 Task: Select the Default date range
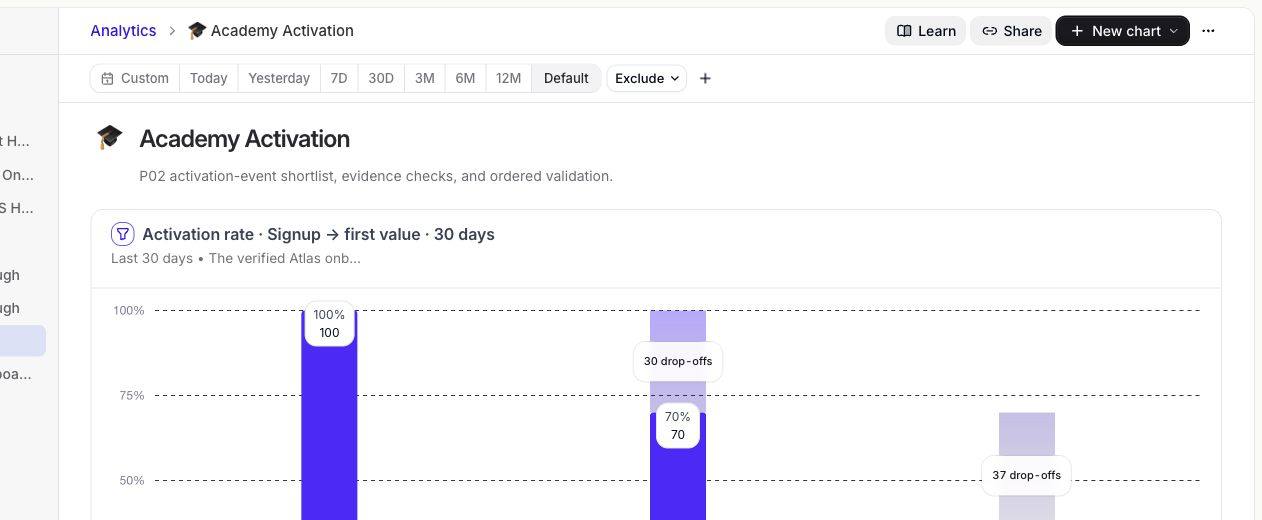566,78
